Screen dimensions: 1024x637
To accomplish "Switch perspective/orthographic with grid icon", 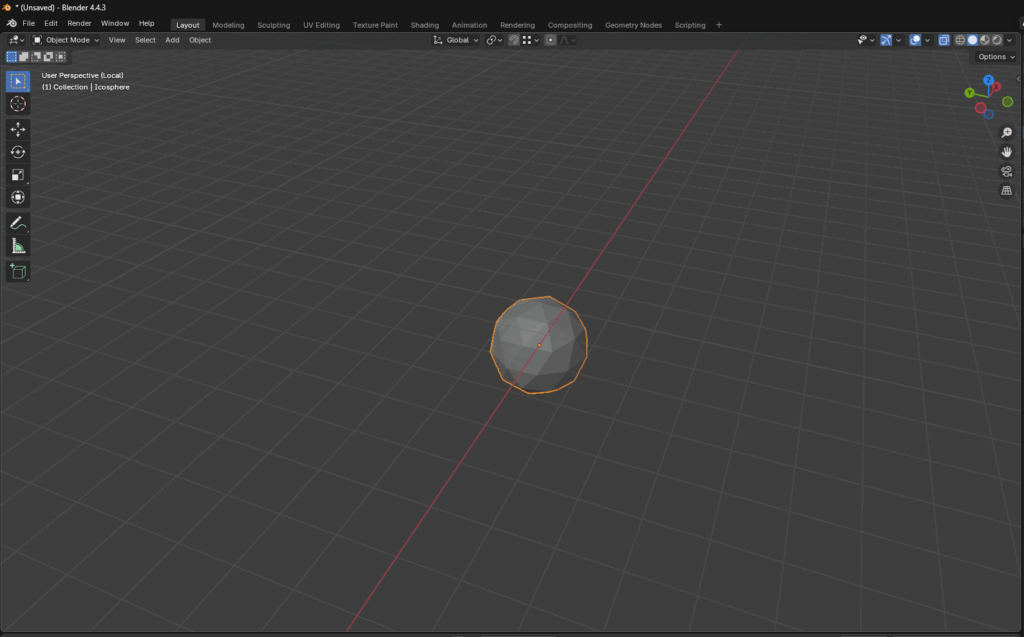I will (1006, 191).
